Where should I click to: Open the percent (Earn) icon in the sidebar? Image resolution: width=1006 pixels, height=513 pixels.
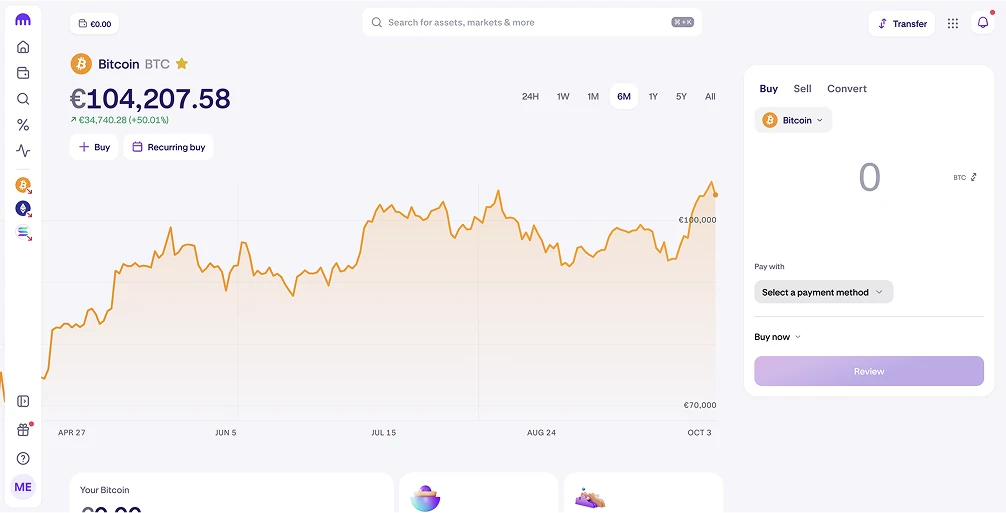(x=23, y=125)
